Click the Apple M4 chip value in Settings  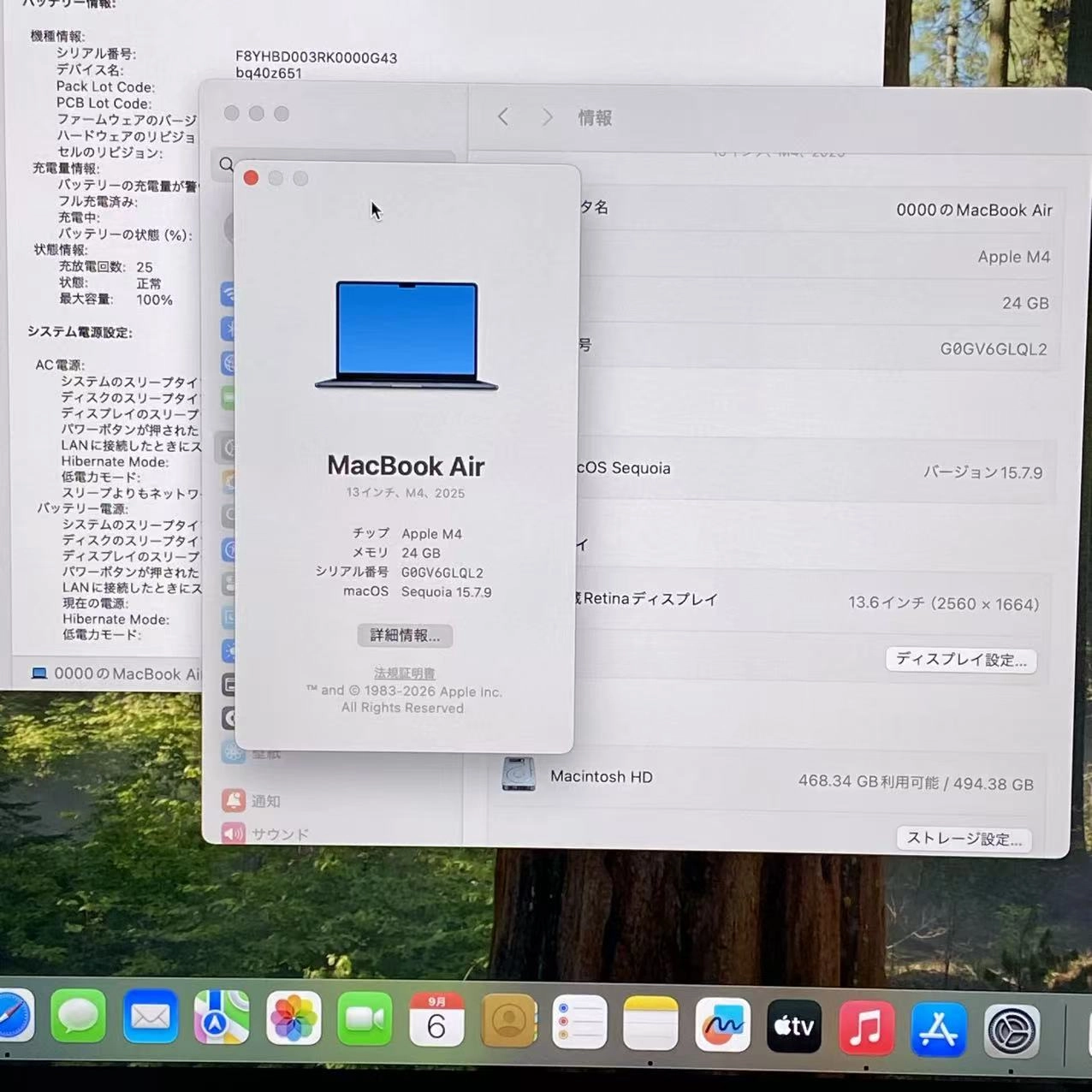(1014, 257)
